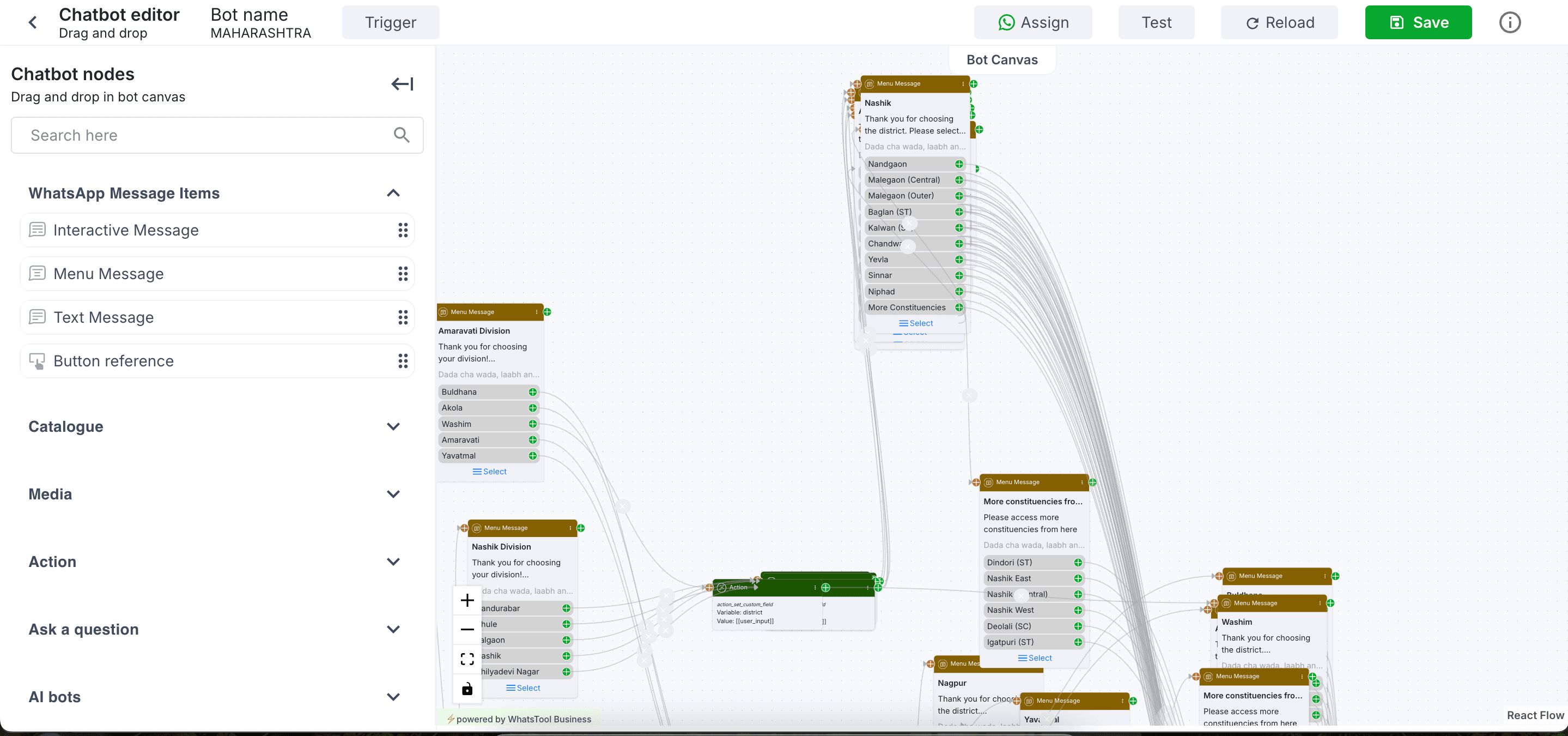Click the plus connector next to Nandgaon
The width and height of the screenshot is (1568, 736).
click(x=959, y=164)
